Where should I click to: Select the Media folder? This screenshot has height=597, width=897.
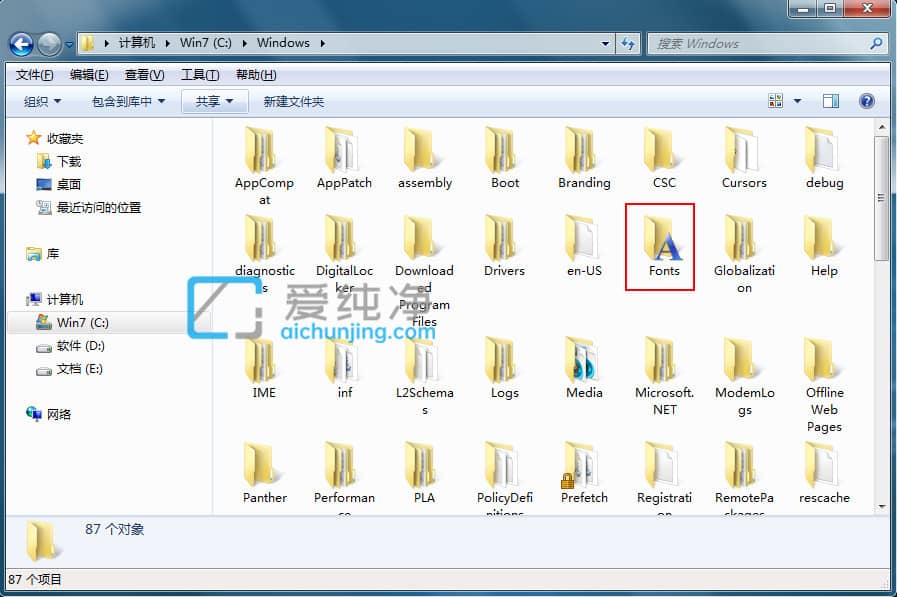coord(584,368)
